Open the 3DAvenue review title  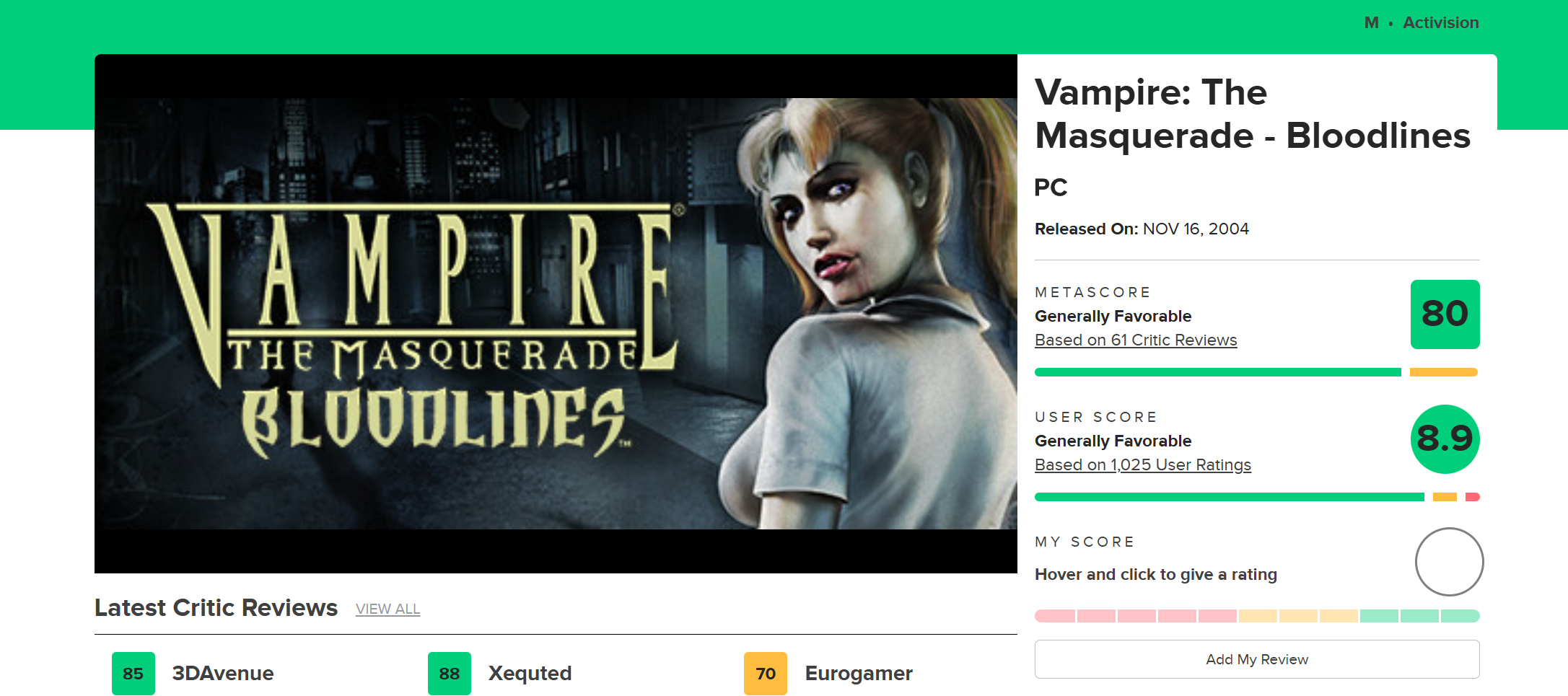tap(223, 674)
